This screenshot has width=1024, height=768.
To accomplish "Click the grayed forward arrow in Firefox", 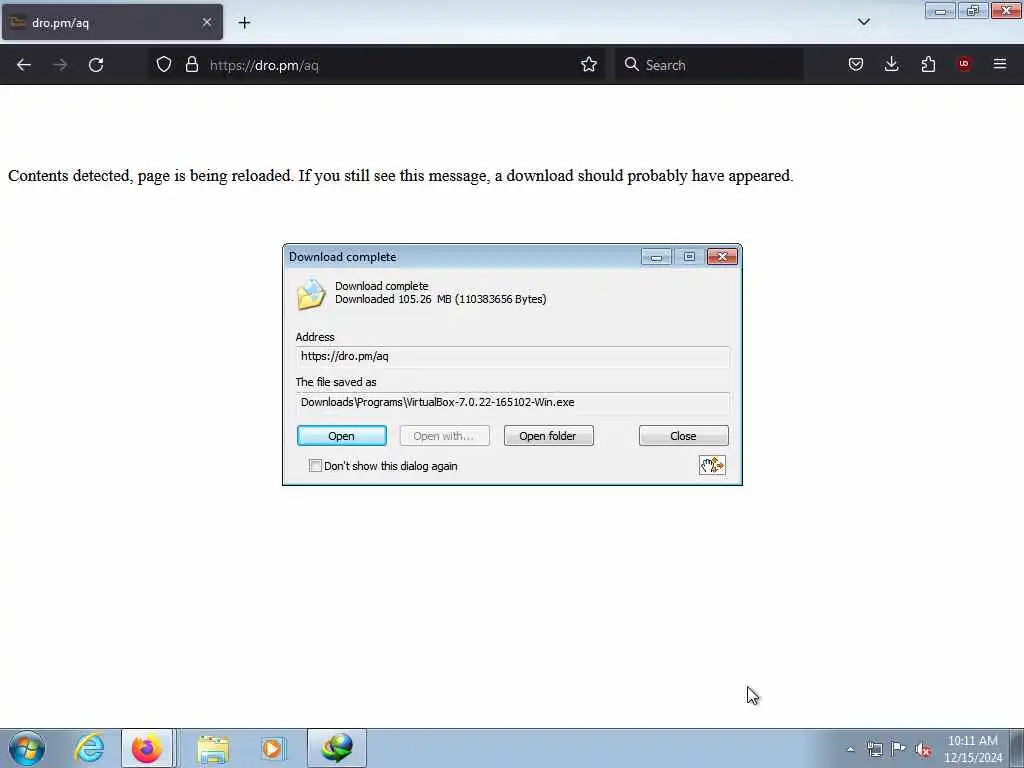I will pos(60,65).
